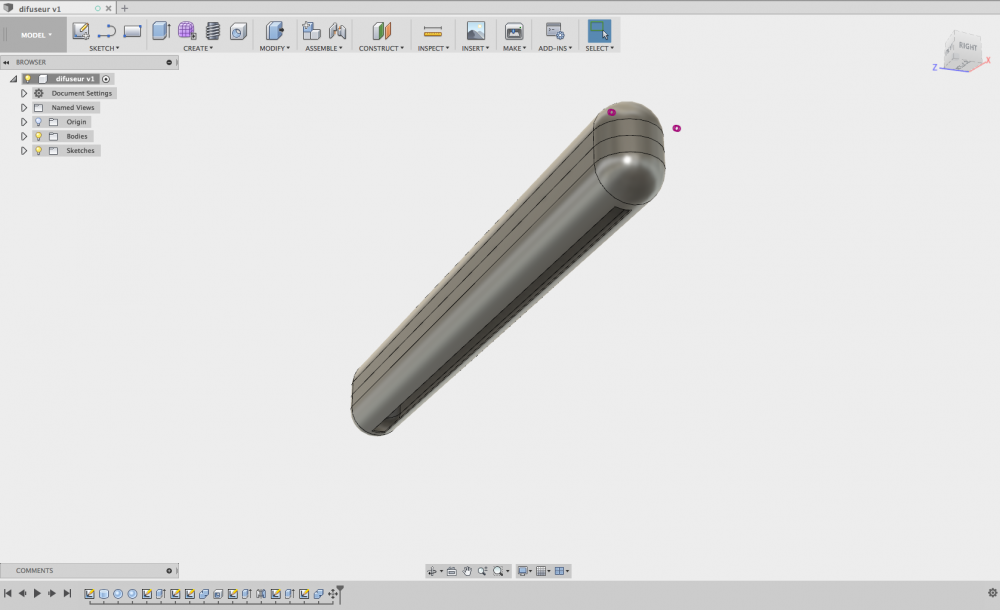Toggle visibility bulb for Bodies folder
The height and width of the screenshot is (610, 1000).
pyautogui.click(x=38, y=137)
